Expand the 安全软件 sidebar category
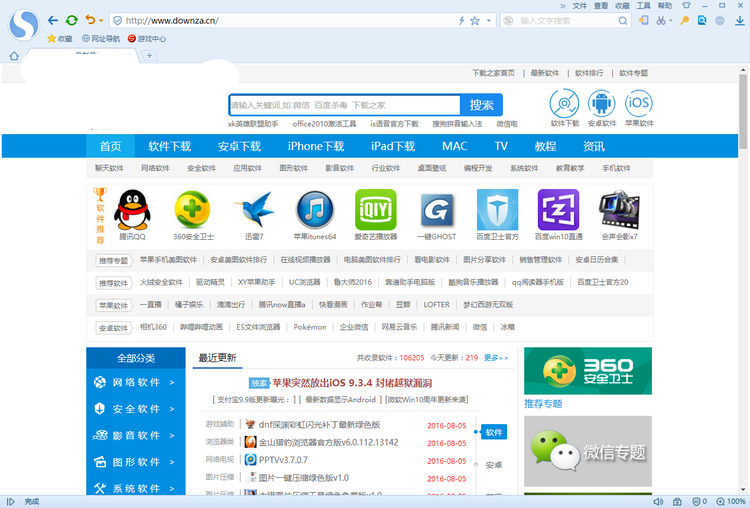The width and height of the screenshot is (750, 508). 136,409
